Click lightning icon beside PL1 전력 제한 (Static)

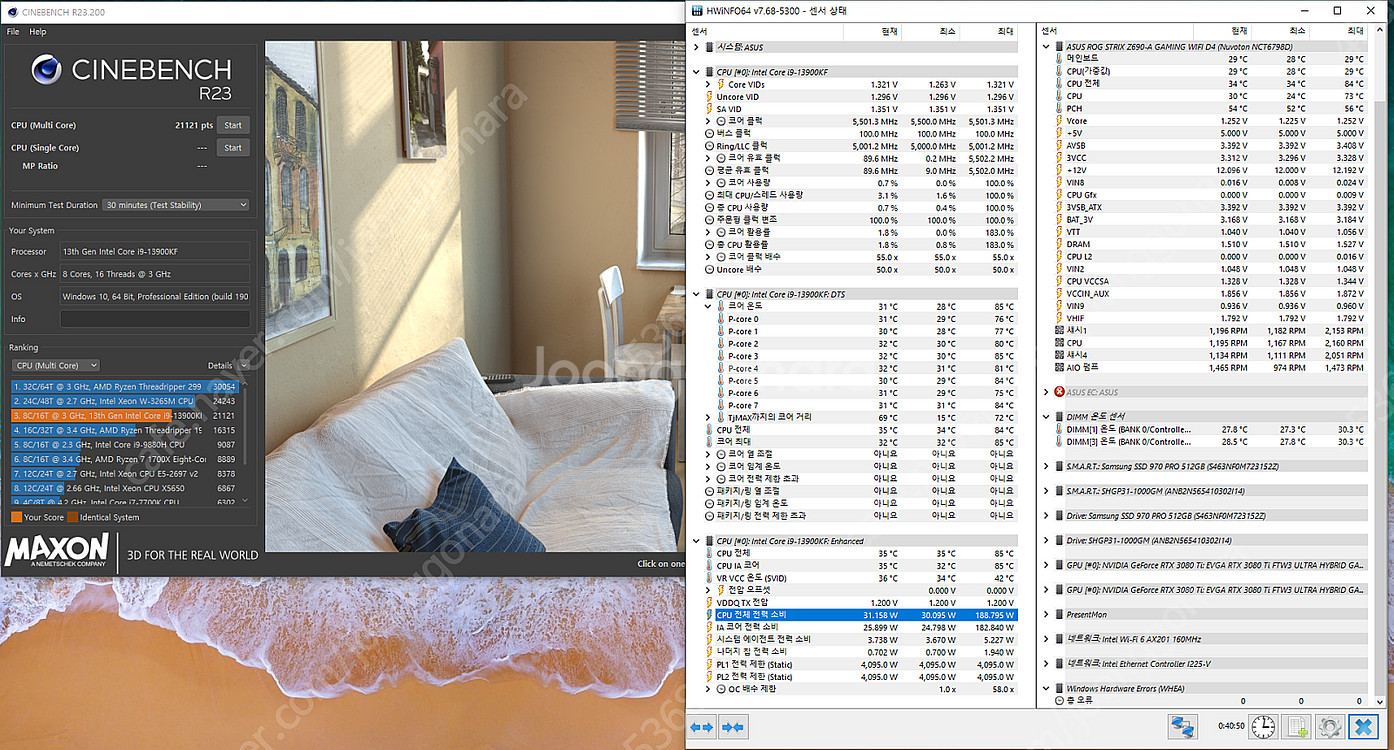(x=709, y=664)
